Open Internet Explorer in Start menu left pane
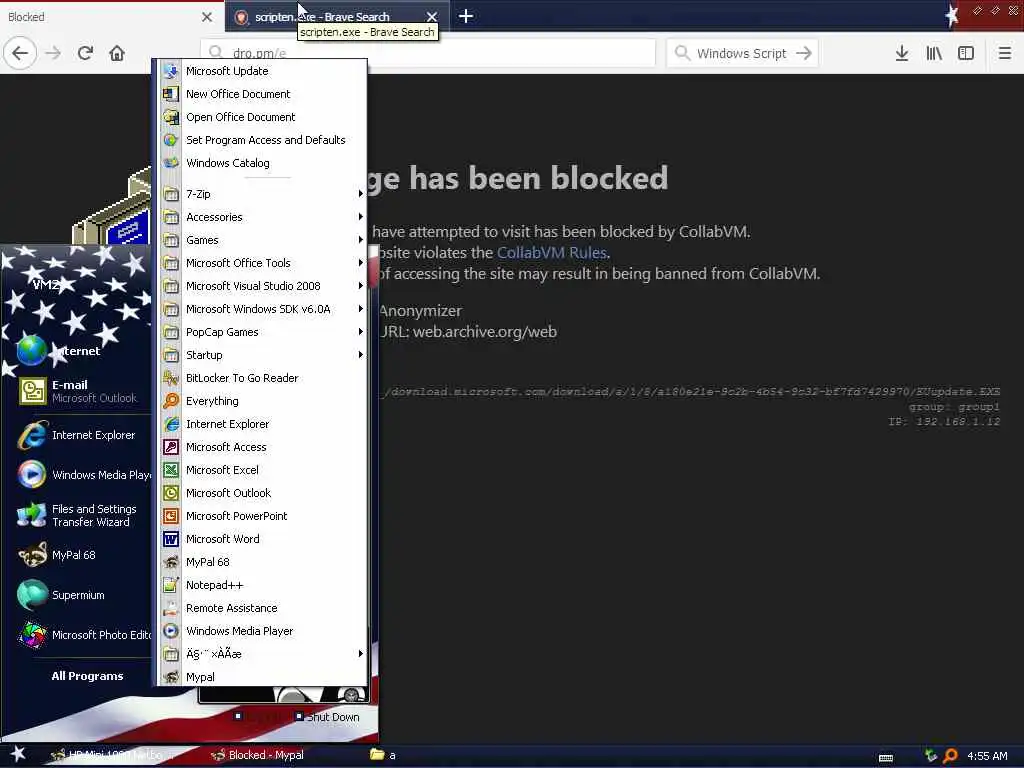The image size is (1024, 768). 77,435
